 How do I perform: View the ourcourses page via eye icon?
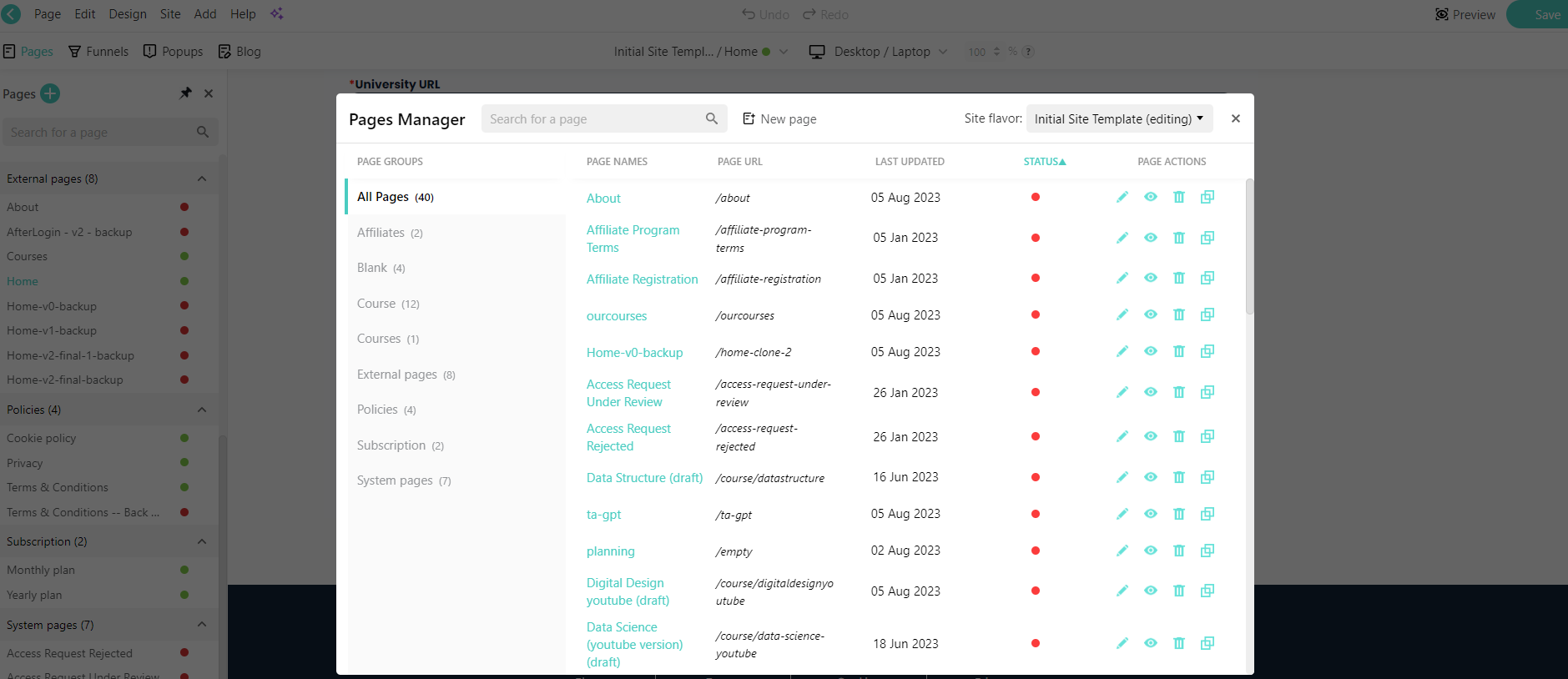click(x=1151, y=314)
